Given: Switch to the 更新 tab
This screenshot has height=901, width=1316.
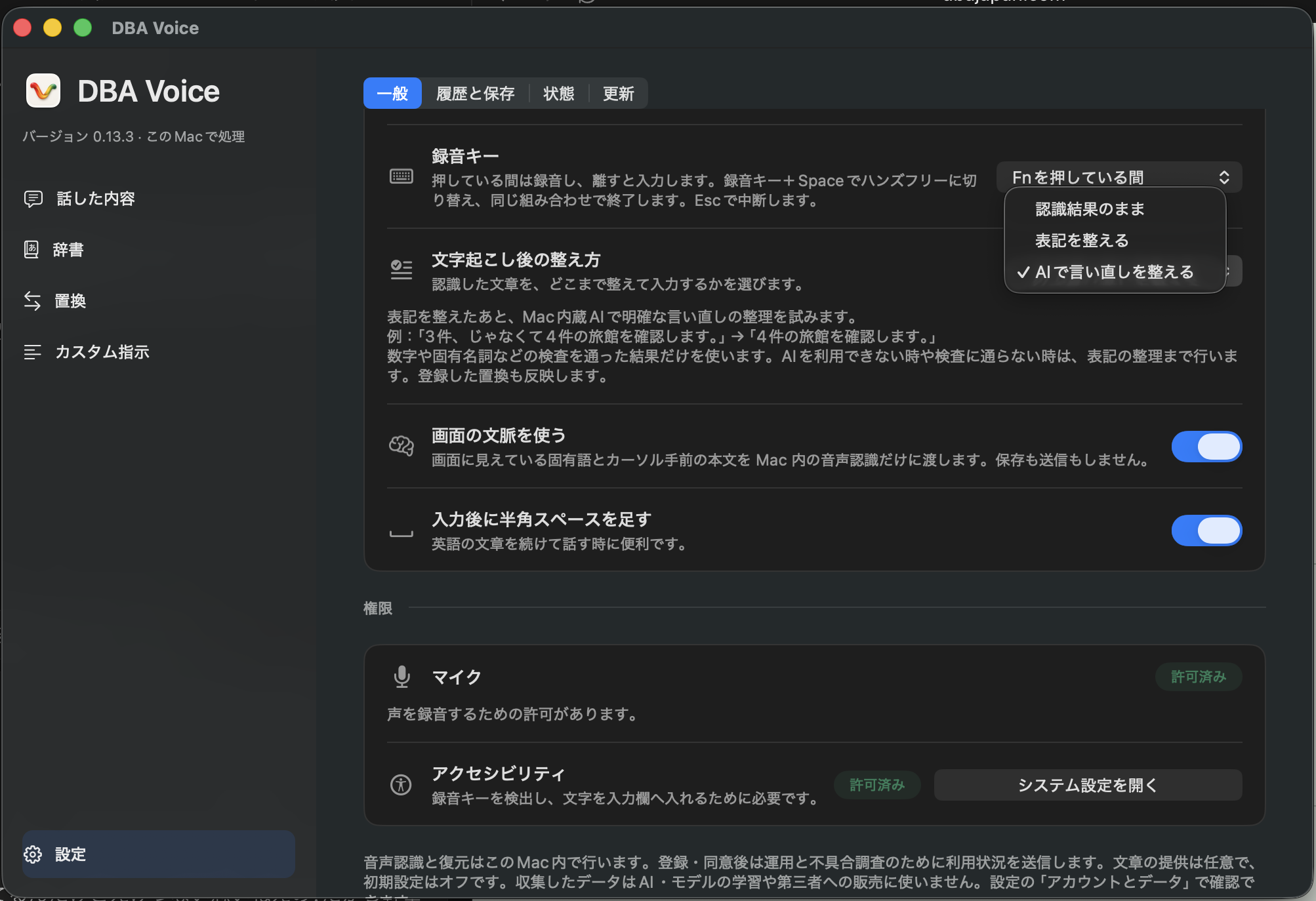Looking at the screenshot, I should [x=619, y=94].
